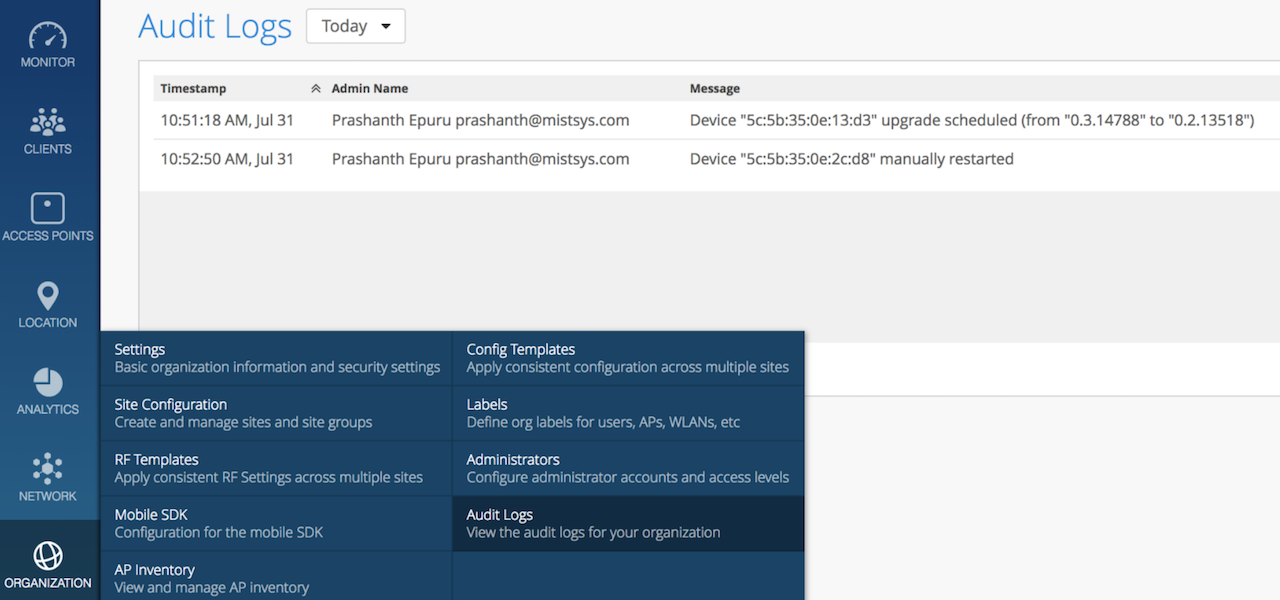
Task: Open Mobile SDK configuration entry
Action: tap(277, 523)
